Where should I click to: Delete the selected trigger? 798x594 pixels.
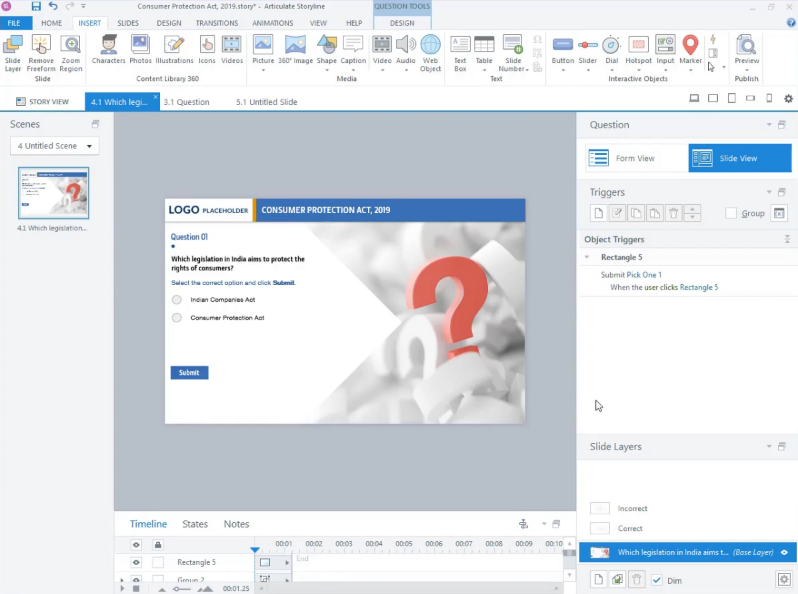(673, 213)
